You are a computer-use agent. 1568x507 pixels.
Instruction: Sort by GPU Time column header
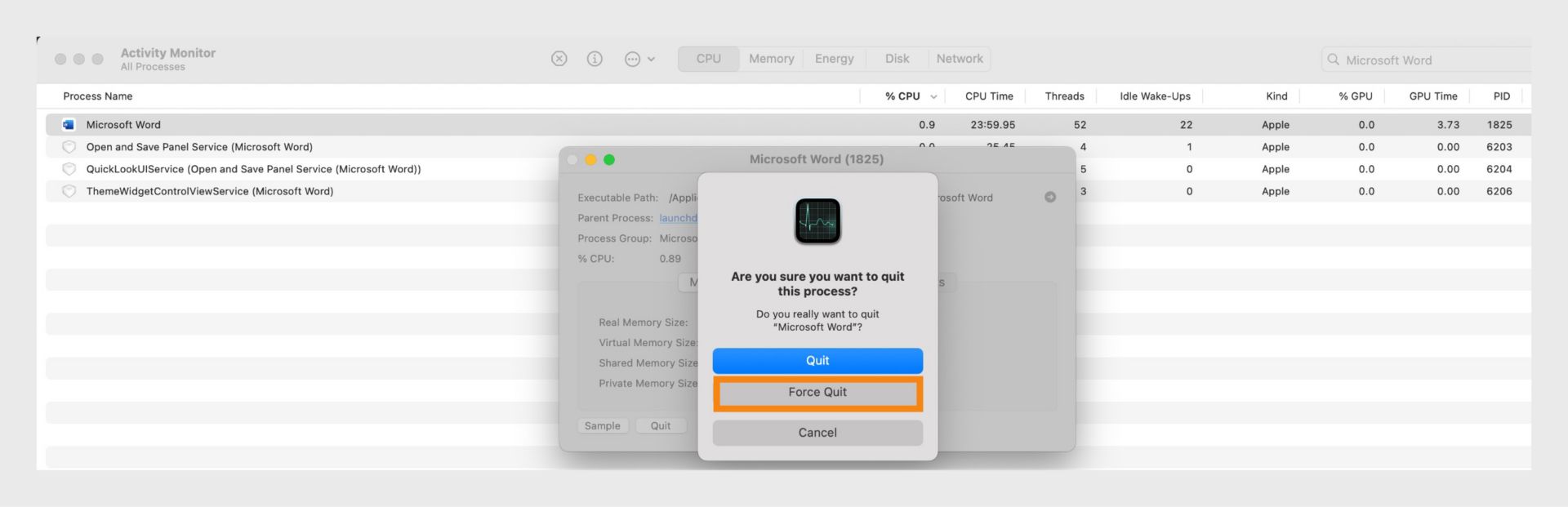pyautogui.click(x=1433, y=96)
